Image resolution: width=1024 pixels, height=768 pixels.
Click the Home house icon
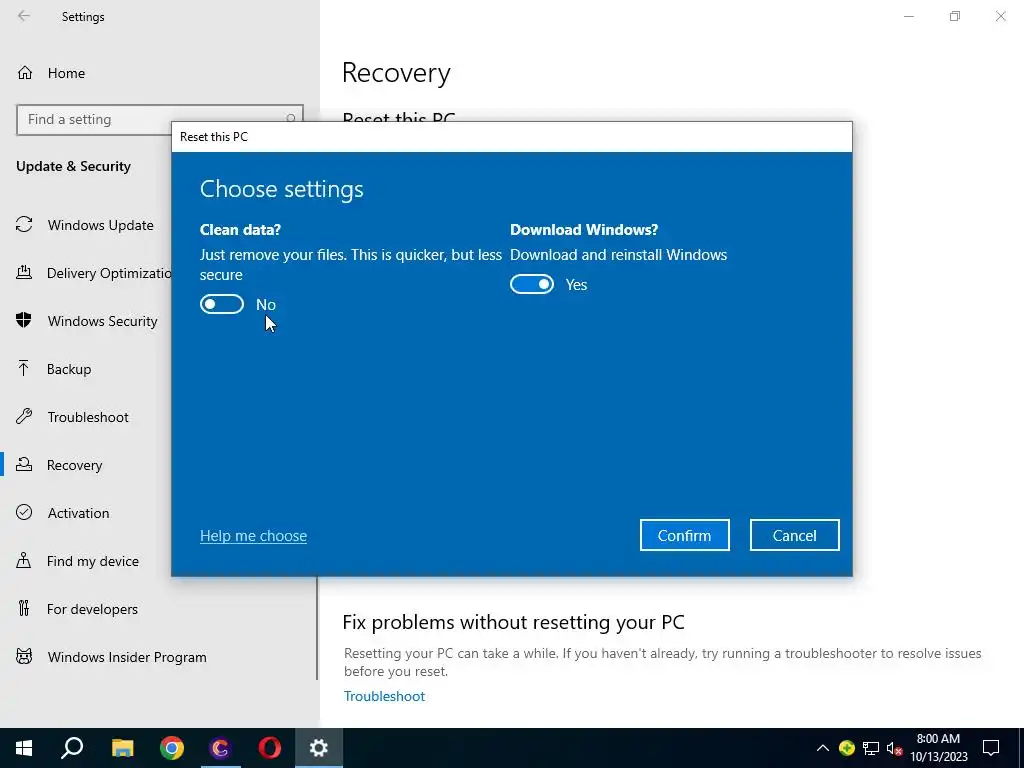[25, 73]
